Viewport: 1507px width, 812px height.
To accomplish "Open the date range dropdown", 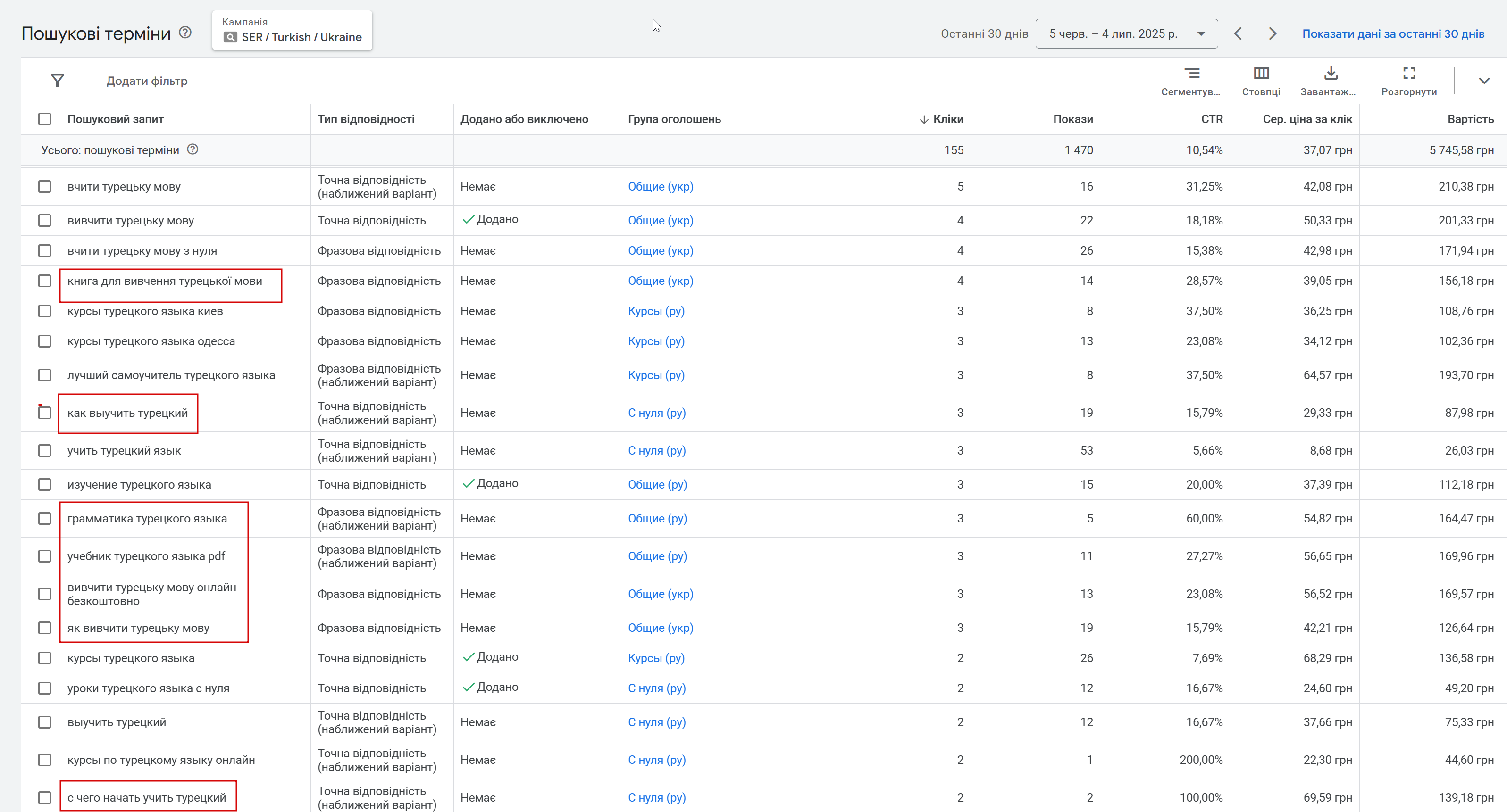I will pyautogui.click(x=1126, y=34).
